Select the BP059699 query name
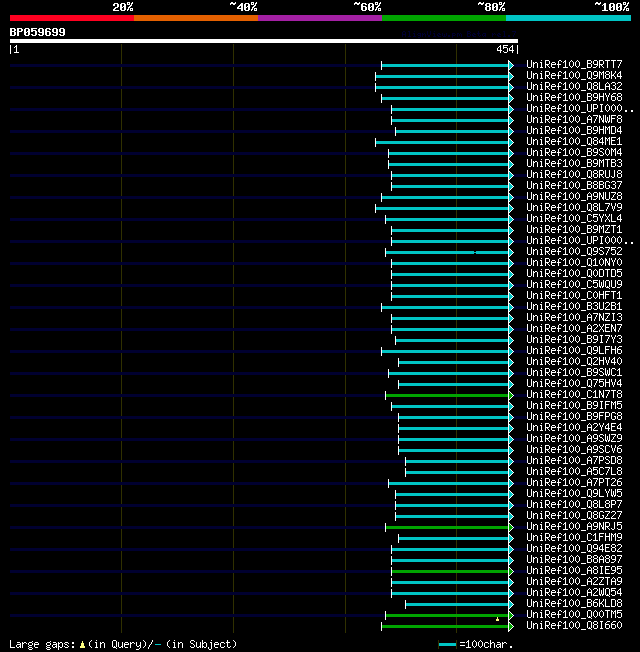This screenshot has height=652, width=640. 37,32
